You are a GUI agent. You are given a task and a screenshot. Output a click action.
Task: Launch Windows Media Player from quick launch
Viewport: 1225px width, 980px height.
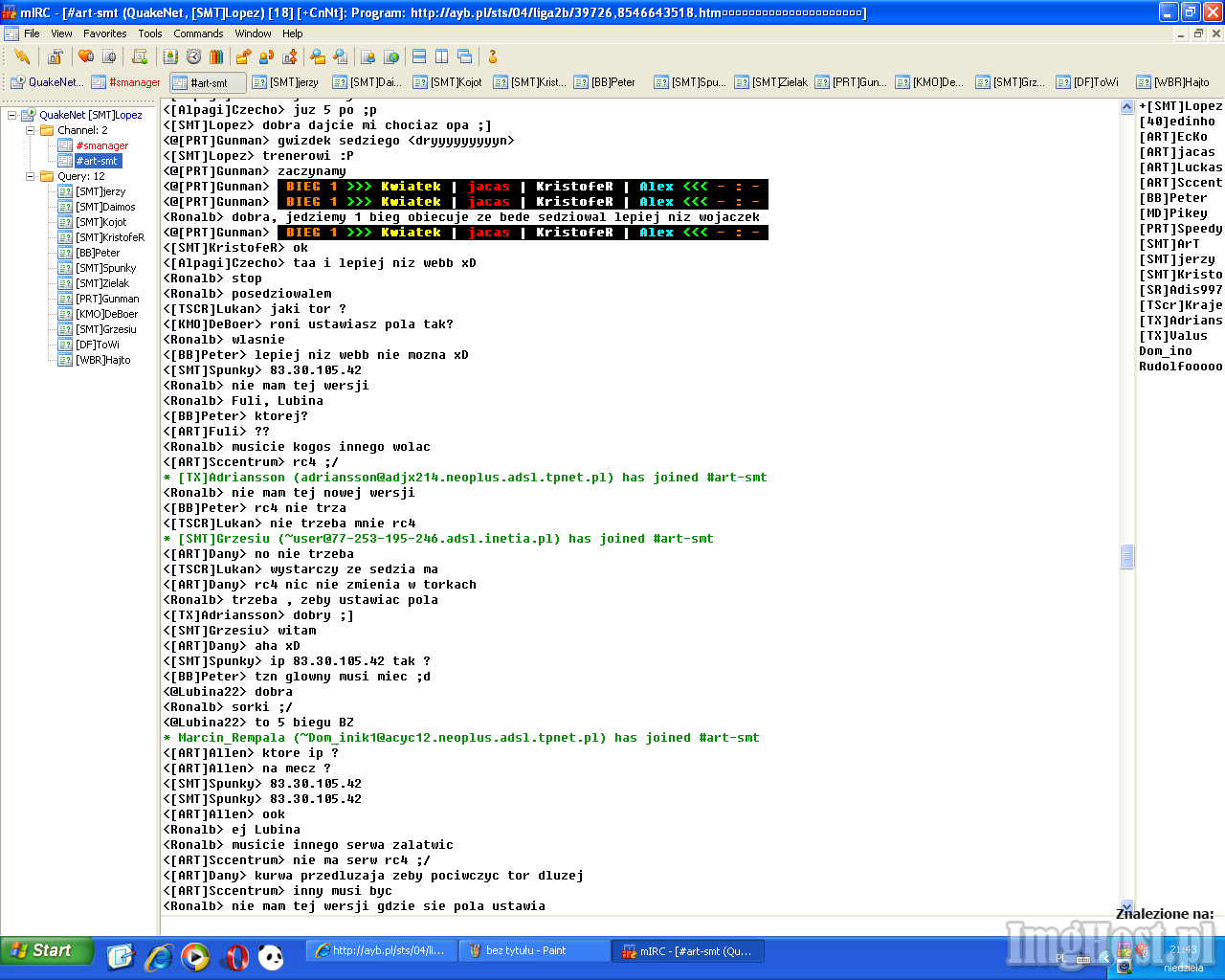pos(195,956)
